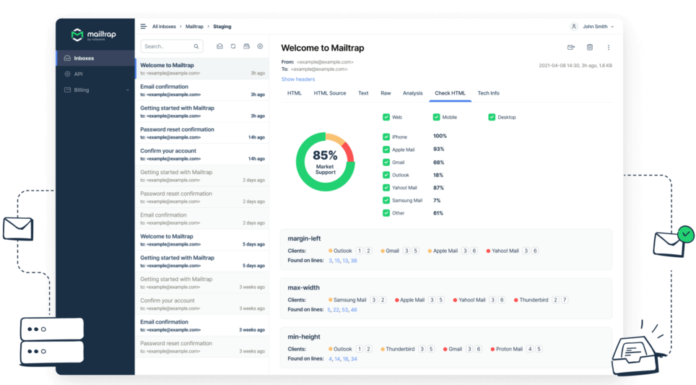Select the first Welcome to Mailtrap email
This screenshot has width=696, height=385.
[202, 69]
